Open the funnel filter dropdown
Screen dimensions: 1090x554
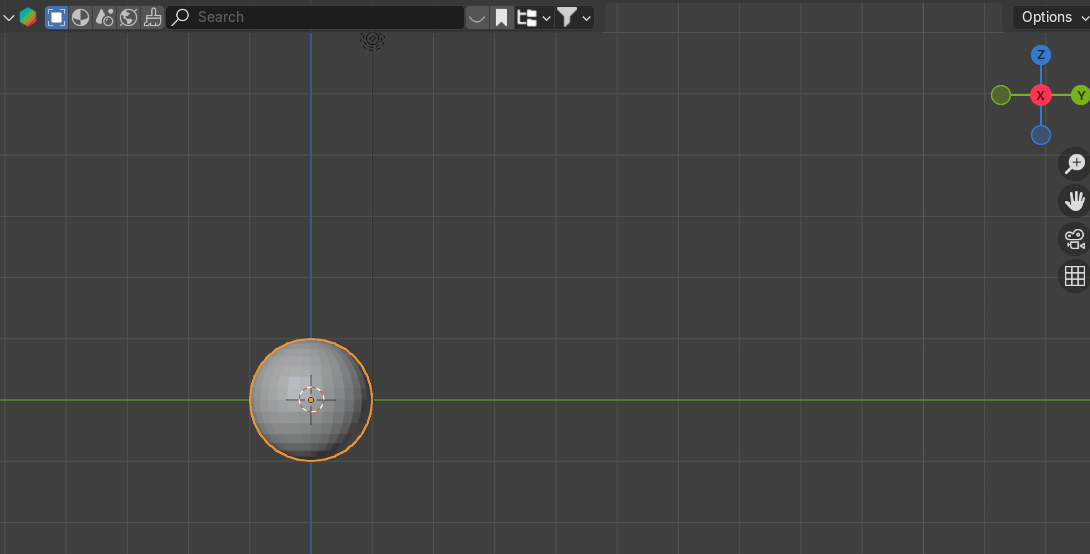click(x=574, y=17)
